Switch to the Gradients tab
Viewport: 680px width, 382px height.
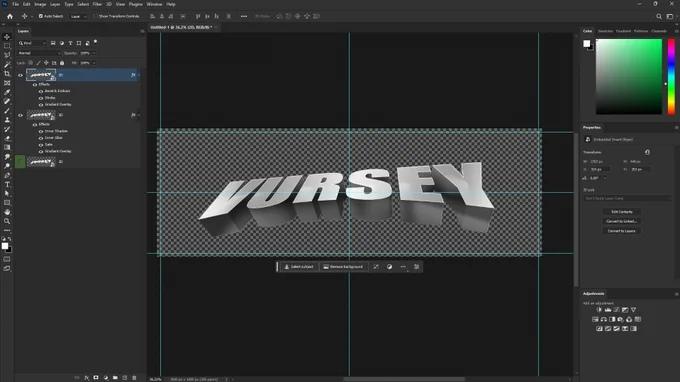coord(624,31)
